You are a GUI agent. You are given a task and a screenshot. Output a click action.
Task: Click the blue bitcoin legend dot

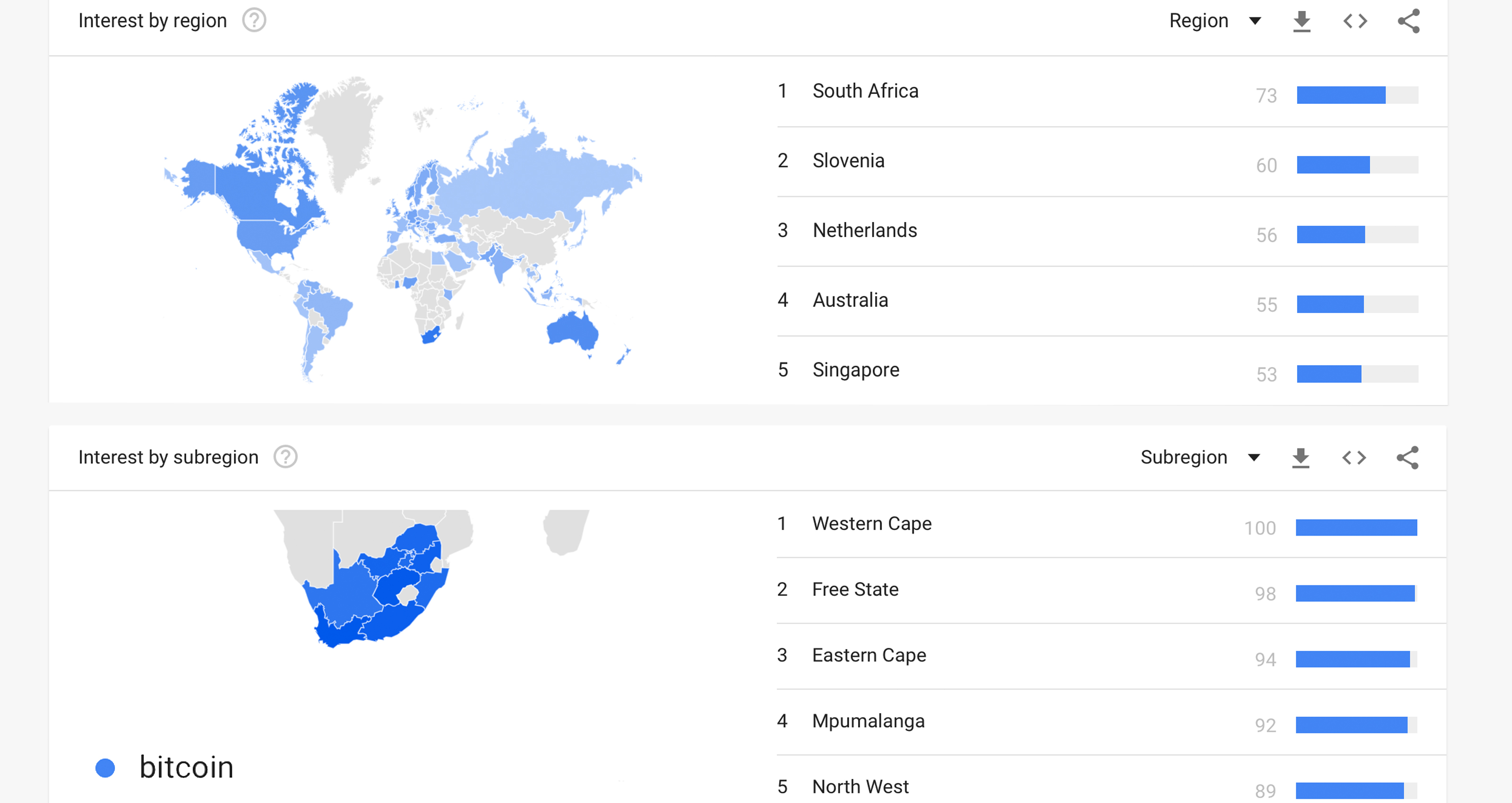105,768
